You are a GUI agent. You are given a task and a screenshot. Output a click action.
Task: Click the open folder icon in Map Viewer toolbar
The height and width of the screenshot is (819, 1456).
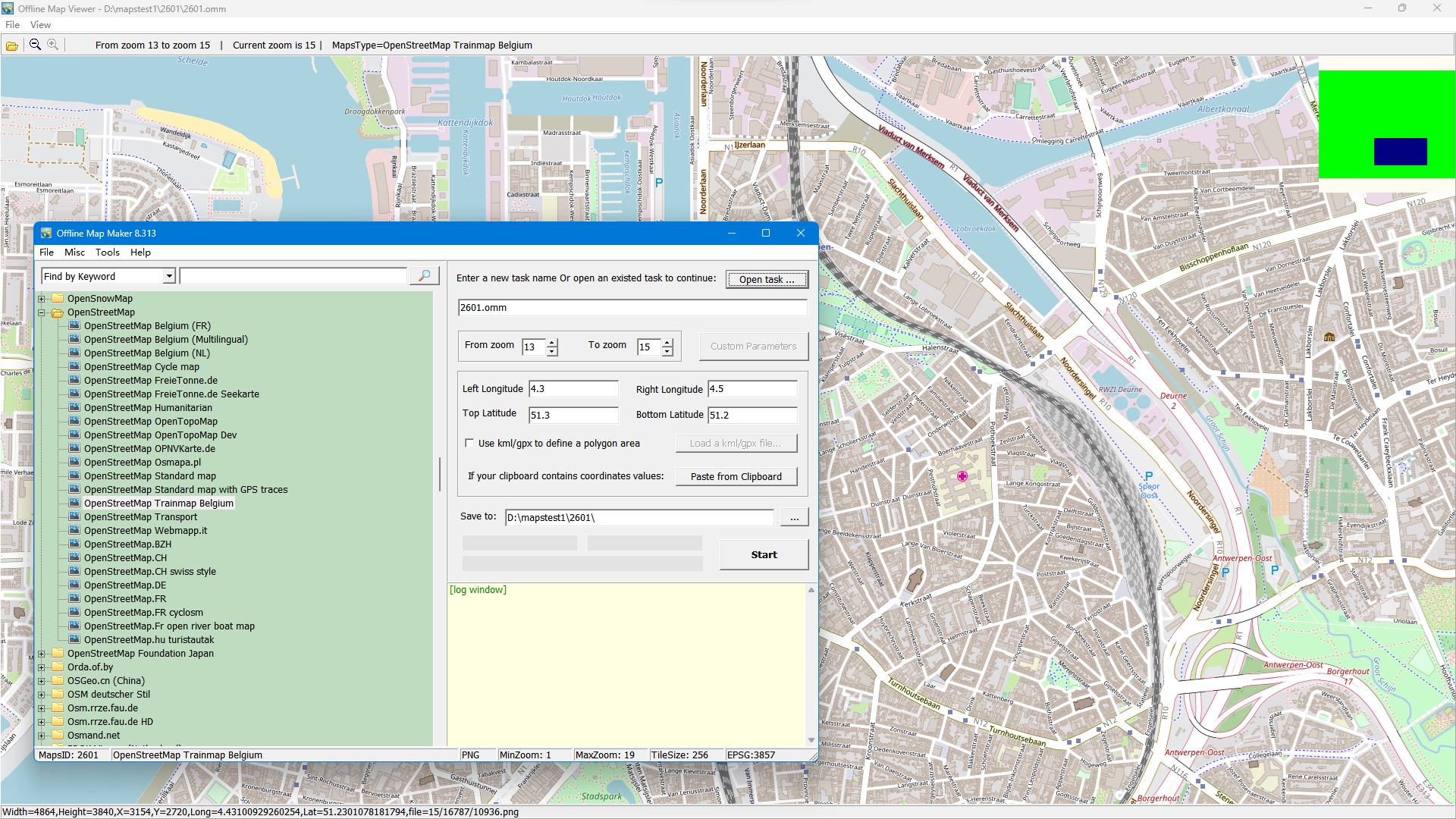pyautogui.click(x=12, y=45)
